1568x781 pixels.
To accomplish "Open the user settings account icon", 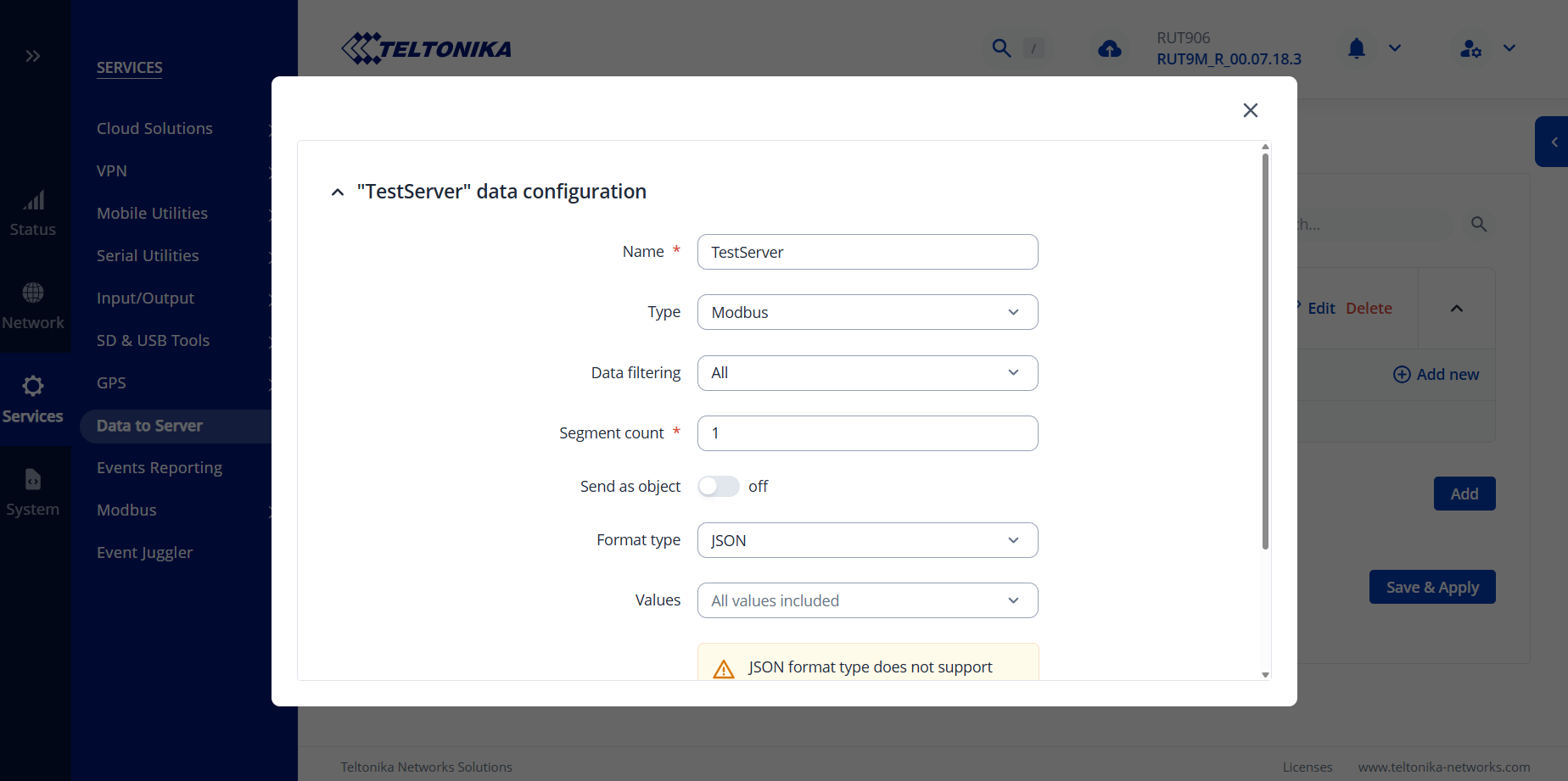I will pos(1470,49).
